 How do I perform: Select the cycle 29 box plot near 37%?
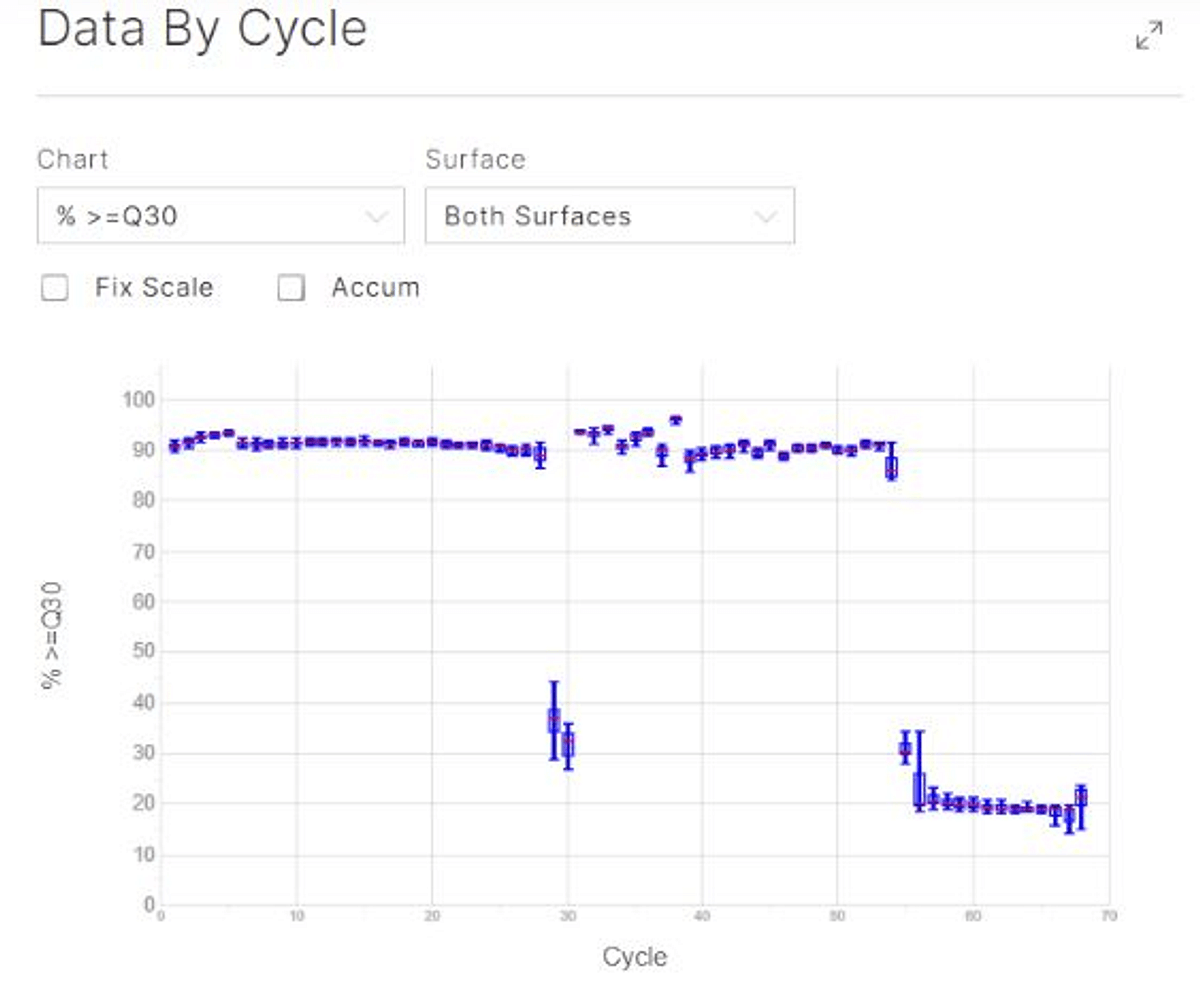[x=553, y=720]
